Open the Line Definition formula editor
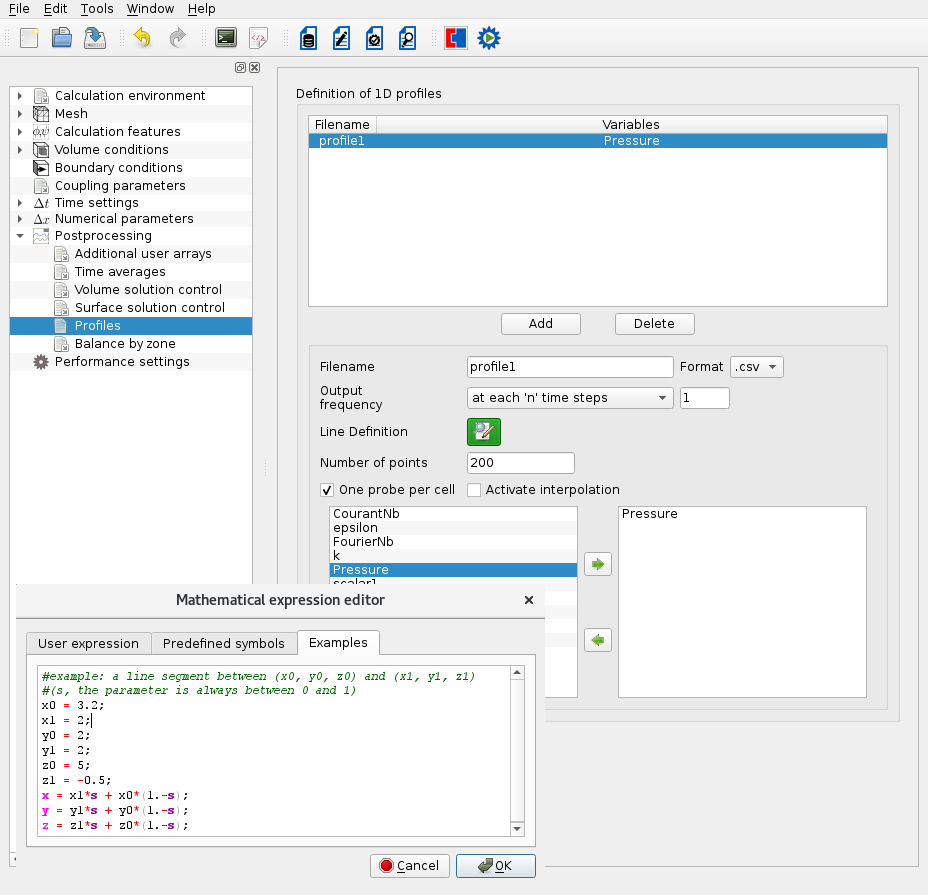This screenshot has width=928, height=895. [x=483, y=432]
